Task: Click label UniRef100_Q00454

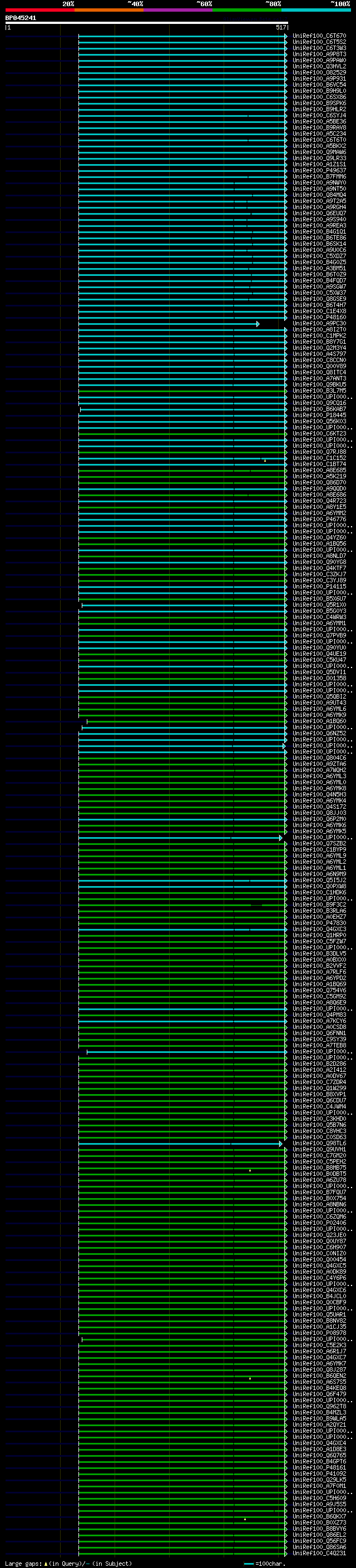Action: coord(319,1259)
